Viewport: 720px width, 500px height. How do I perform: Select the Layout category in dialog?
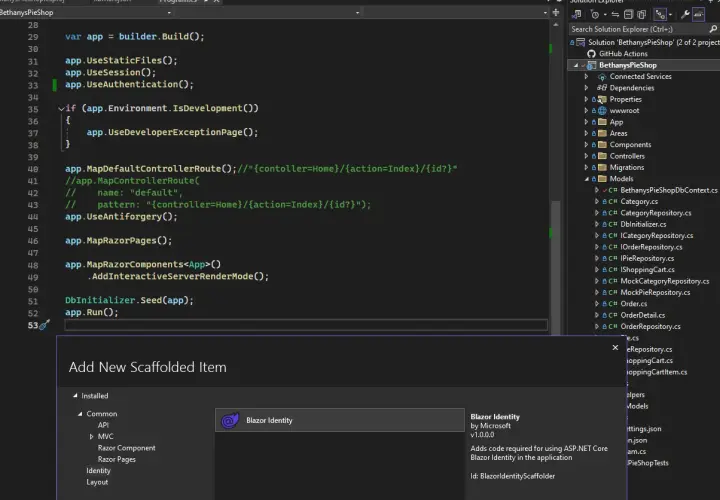point(97,482)
